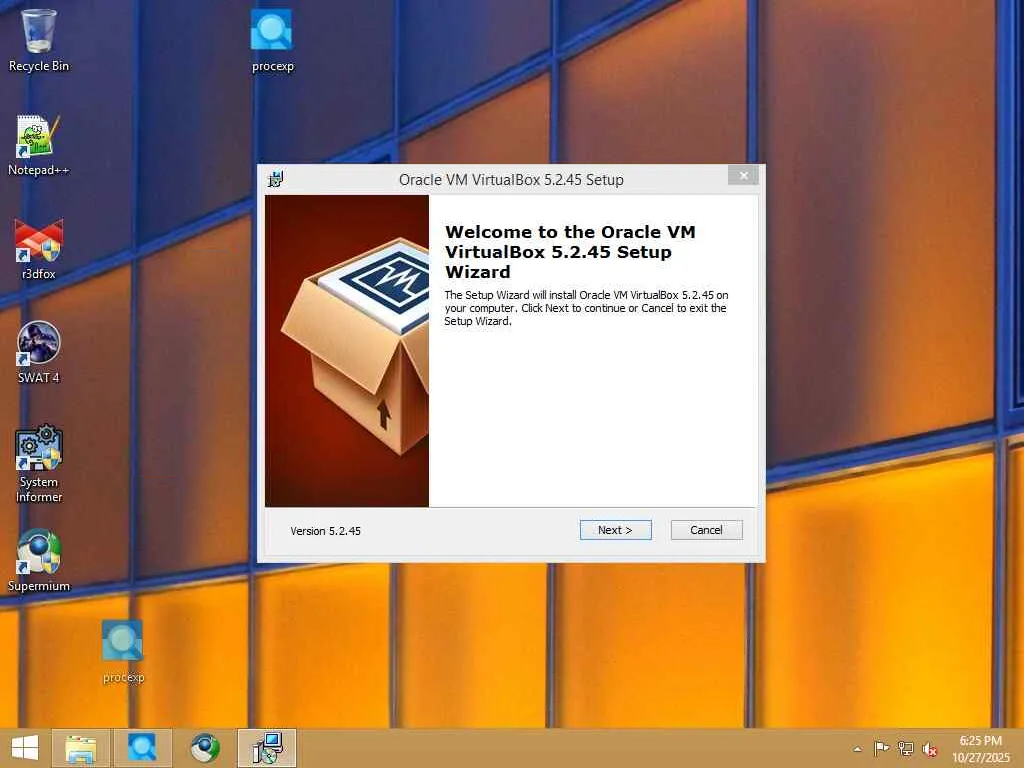
Task: Click Cancel in the VirtualBox Setup wizard
Action: click(707, 530)
